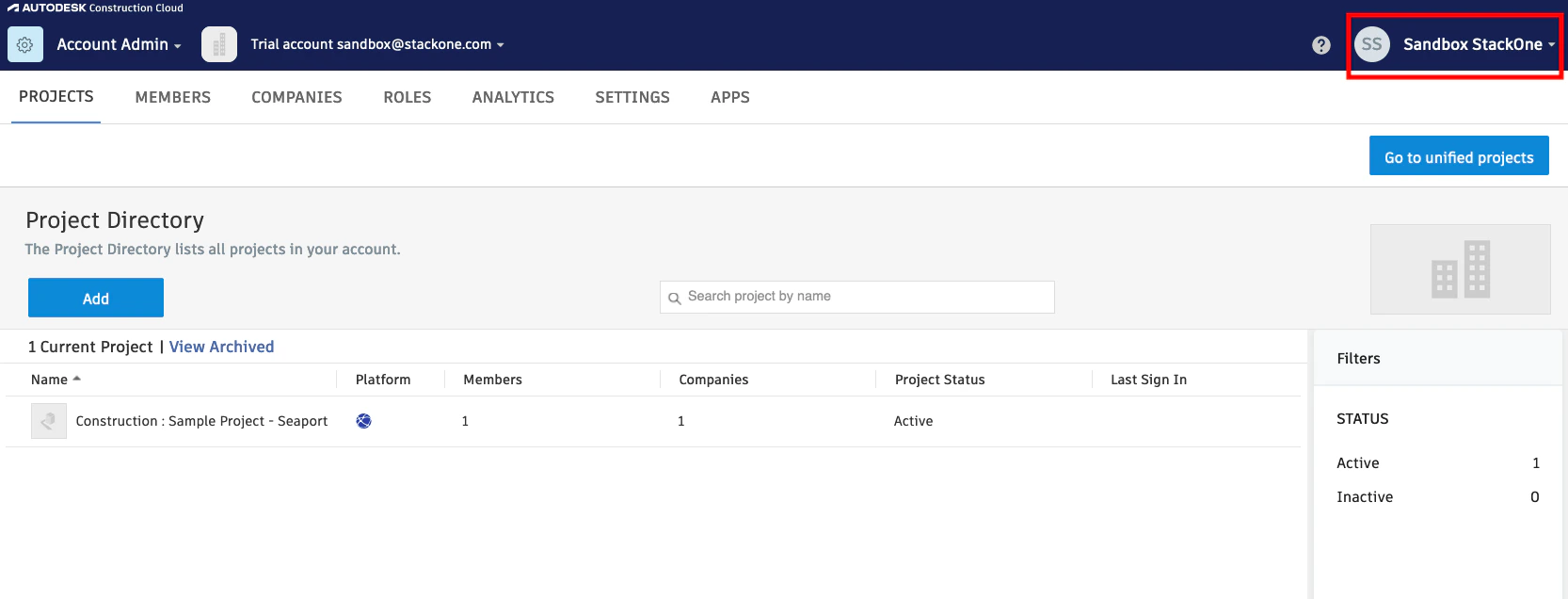Viewport: 1568px width, 599px height.
Task: Switch to the MEMBERS tab
Action: [173, 97]
